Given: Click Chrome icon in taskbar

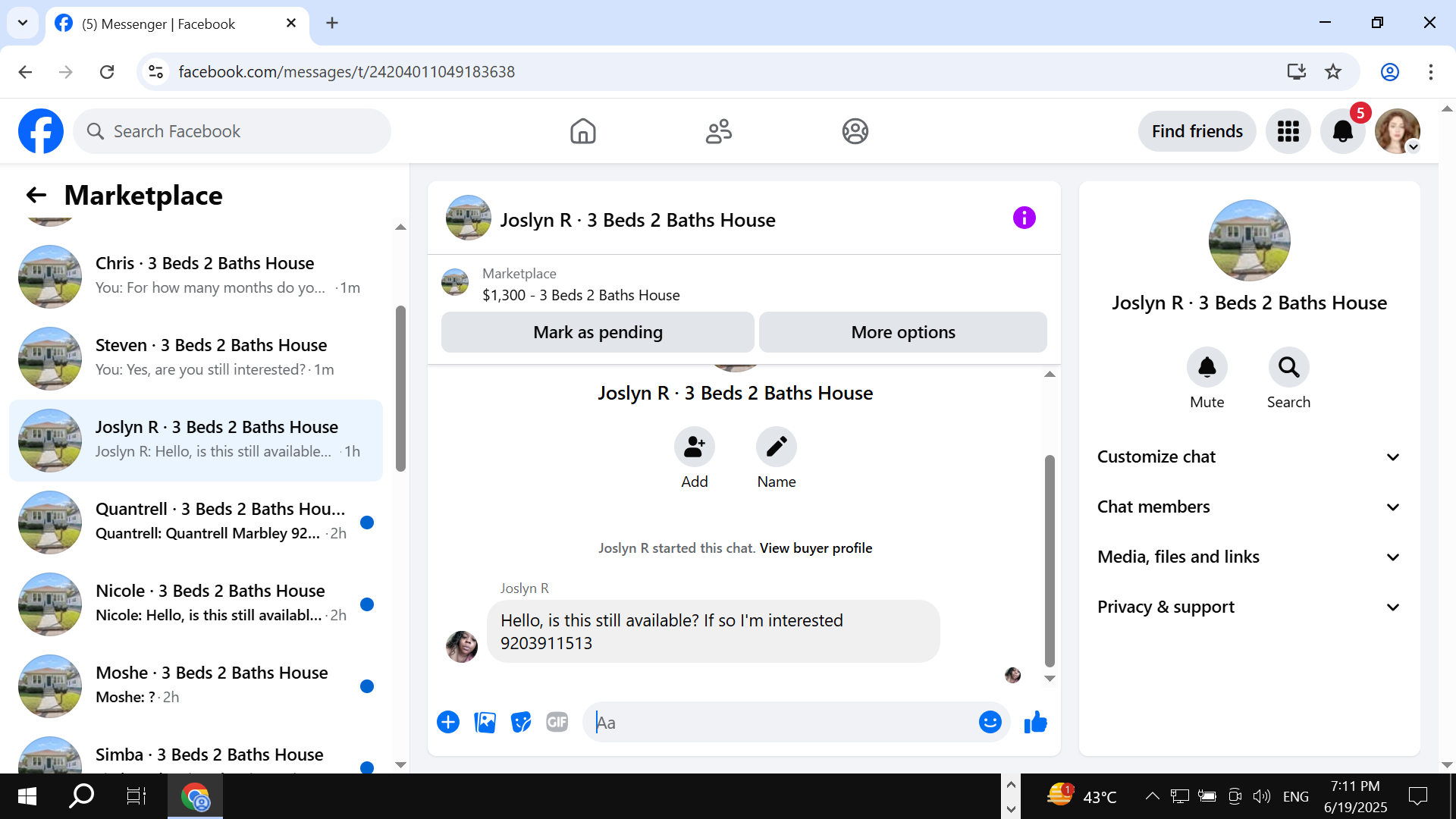Looking at the screenshot, I should tap(195, 797).
